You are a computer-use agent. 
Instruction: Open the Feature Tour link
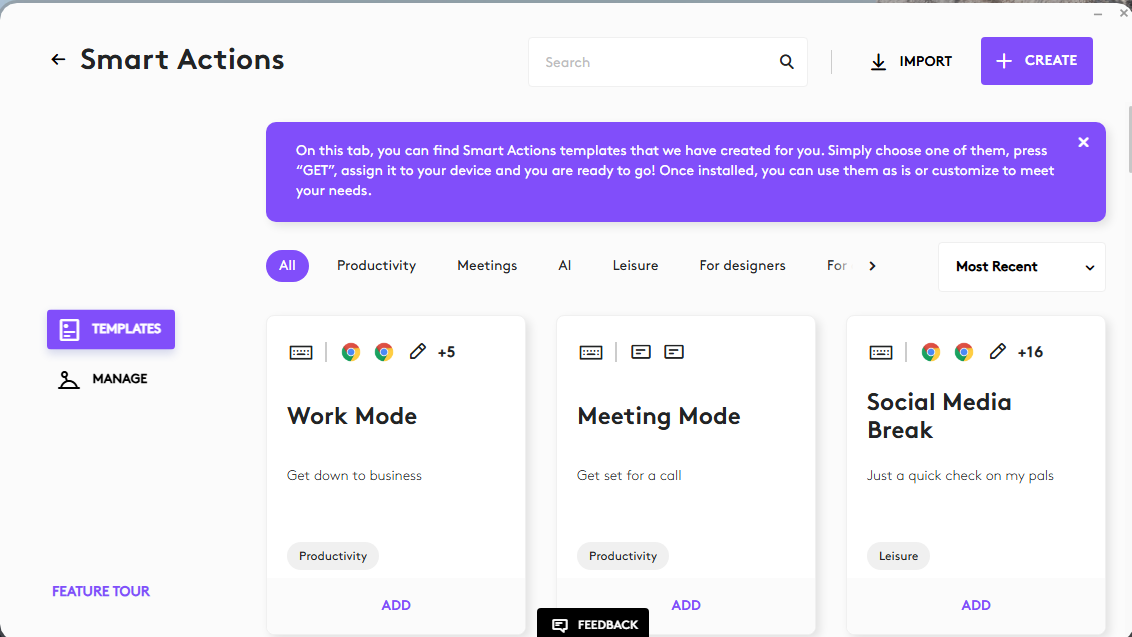click(101, 592)
